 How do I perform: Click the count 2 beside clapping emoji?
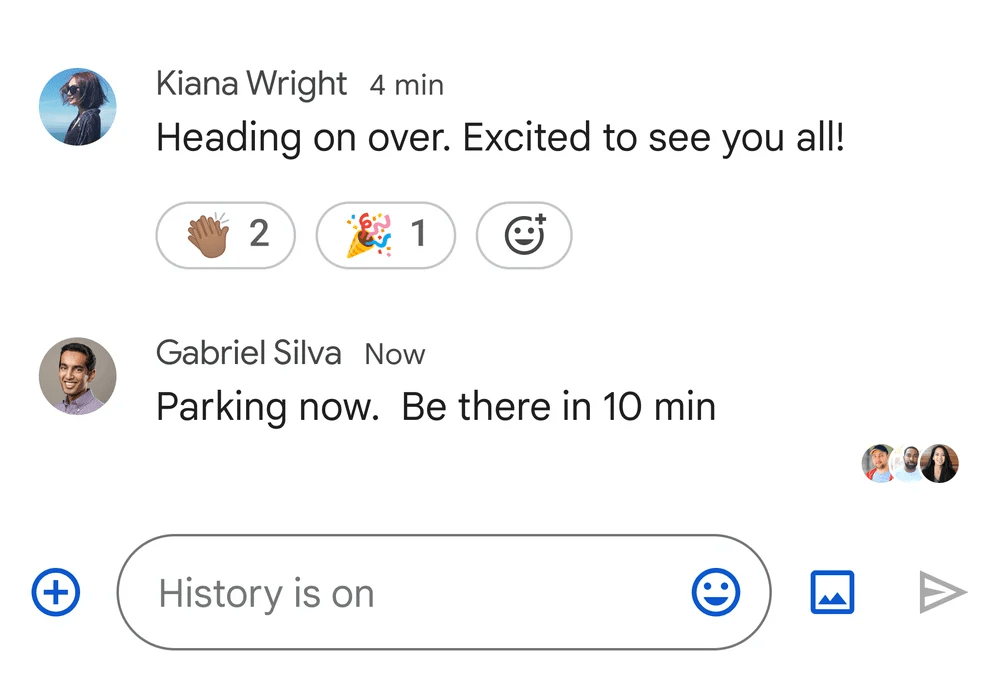tap(259, 235)
